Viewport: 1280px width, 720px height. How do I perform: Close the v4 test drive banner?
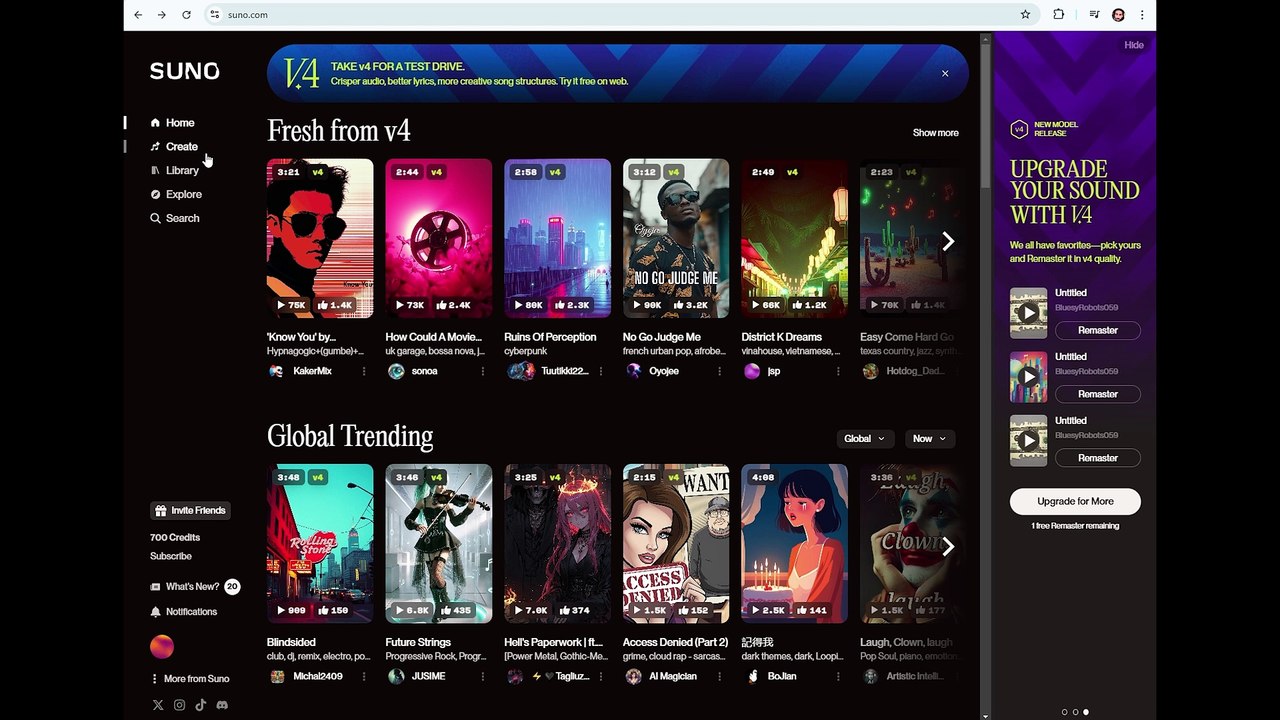[945, 73]
